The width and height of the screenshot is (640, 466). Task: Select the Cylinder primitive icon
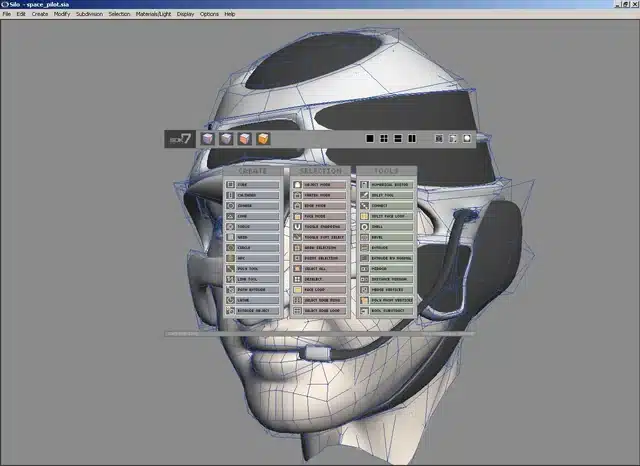click(230, 195)
